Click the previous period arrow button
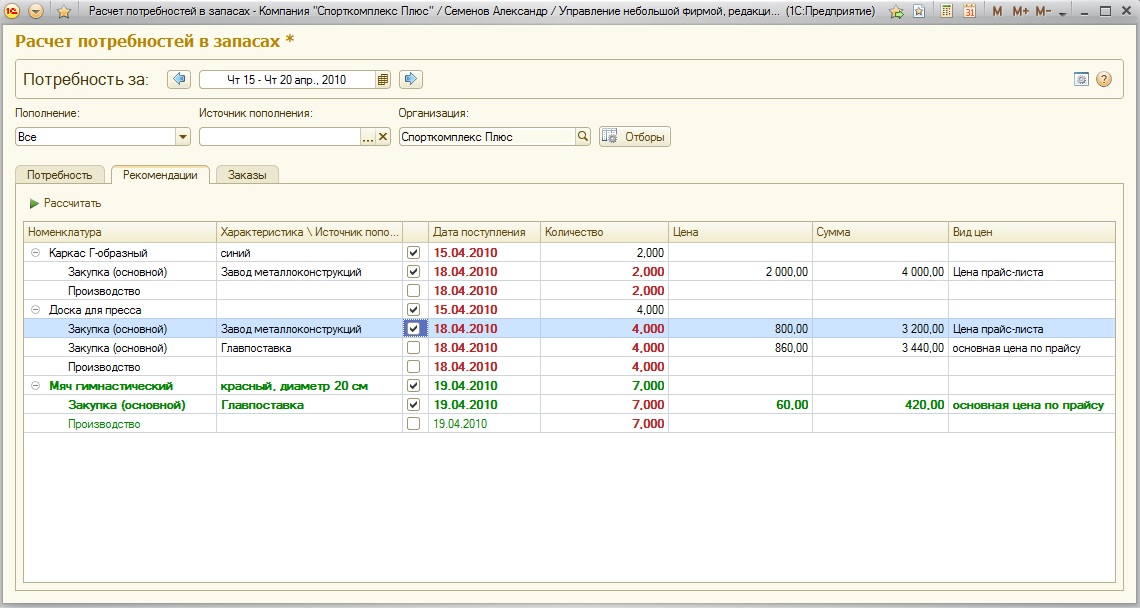The height and width of the screenshot is (608, 1140). coord(179,79)
